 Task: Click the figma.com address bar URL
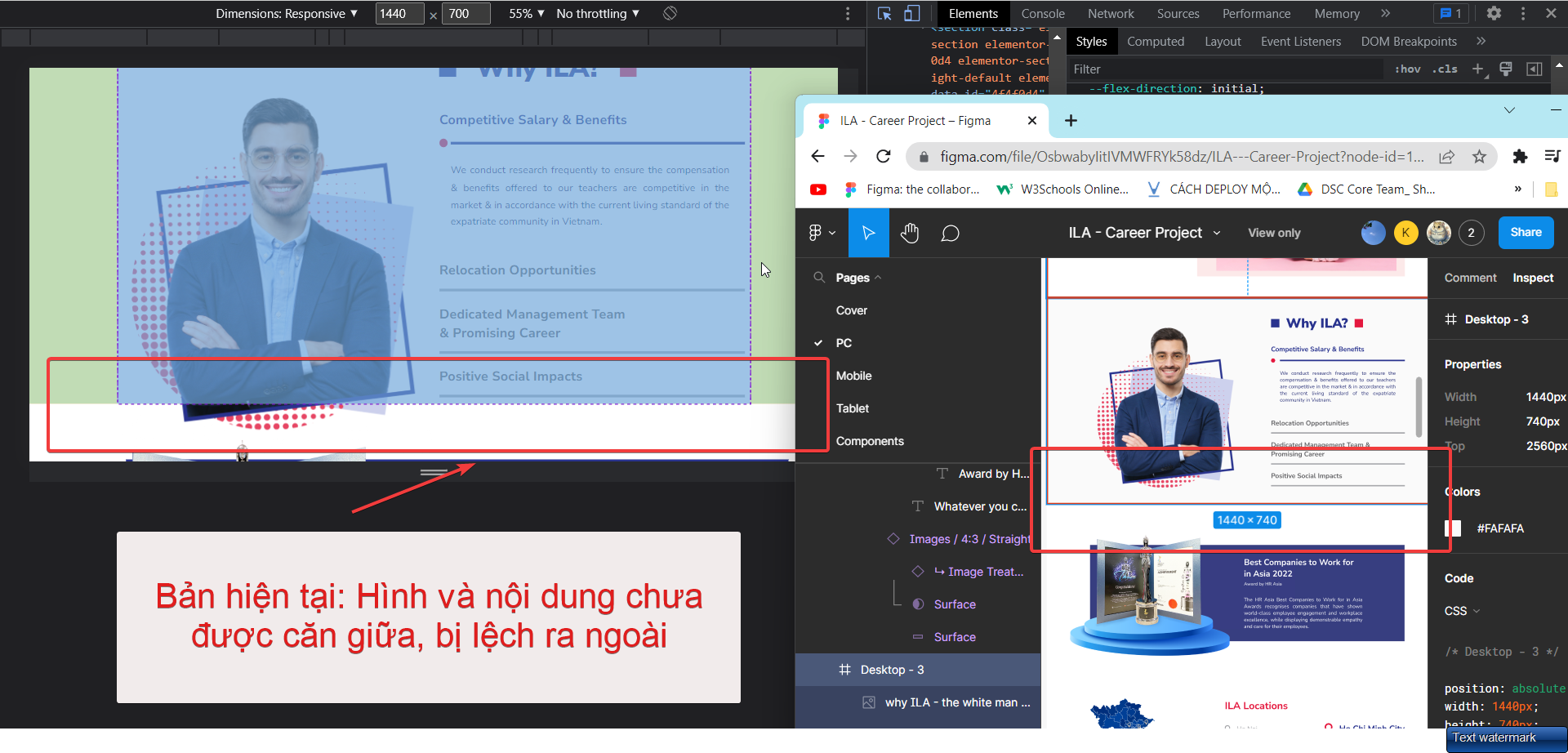coord(1182,157)
